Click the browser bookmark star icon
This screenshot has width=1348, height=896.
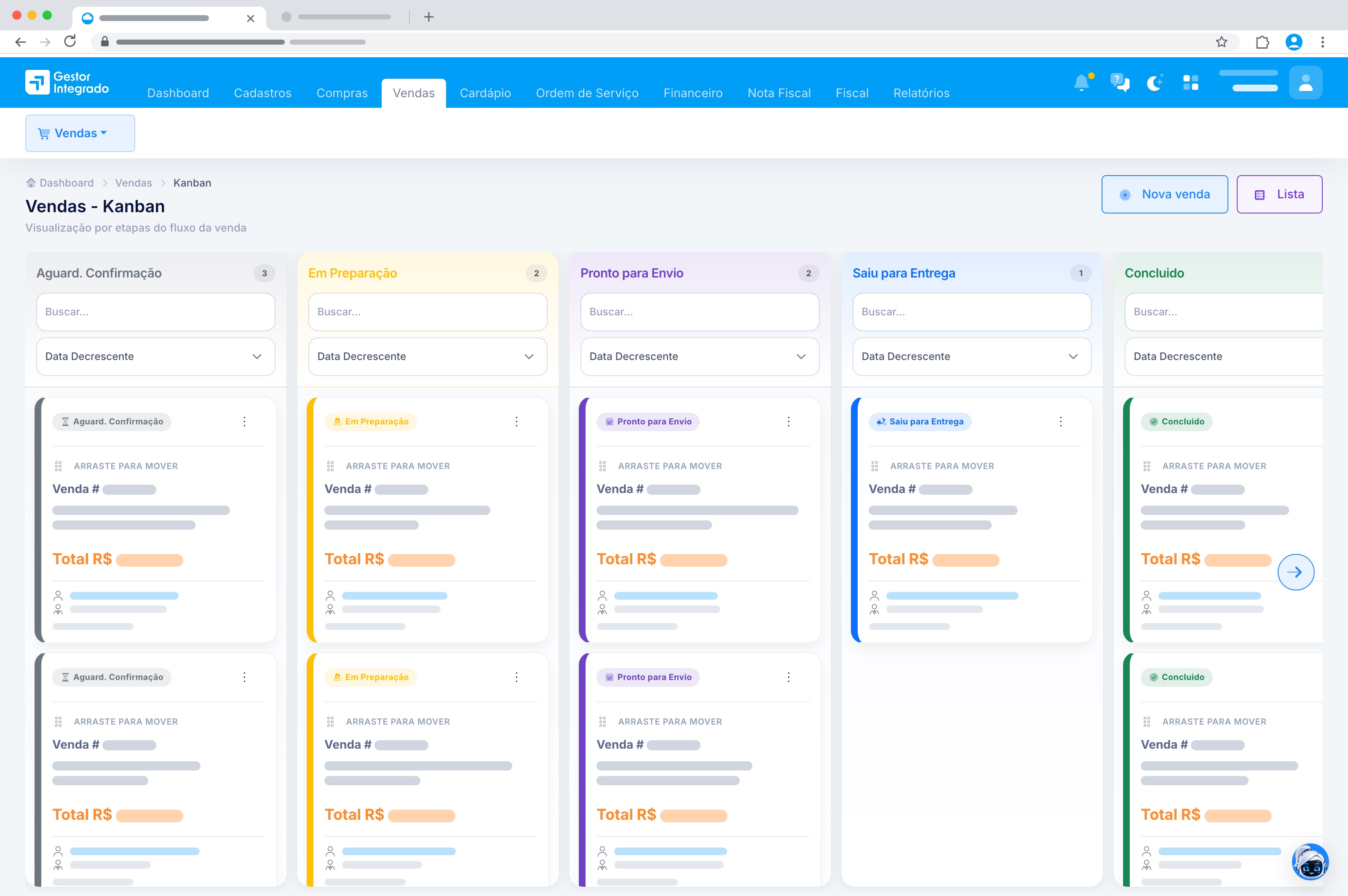1222,42
